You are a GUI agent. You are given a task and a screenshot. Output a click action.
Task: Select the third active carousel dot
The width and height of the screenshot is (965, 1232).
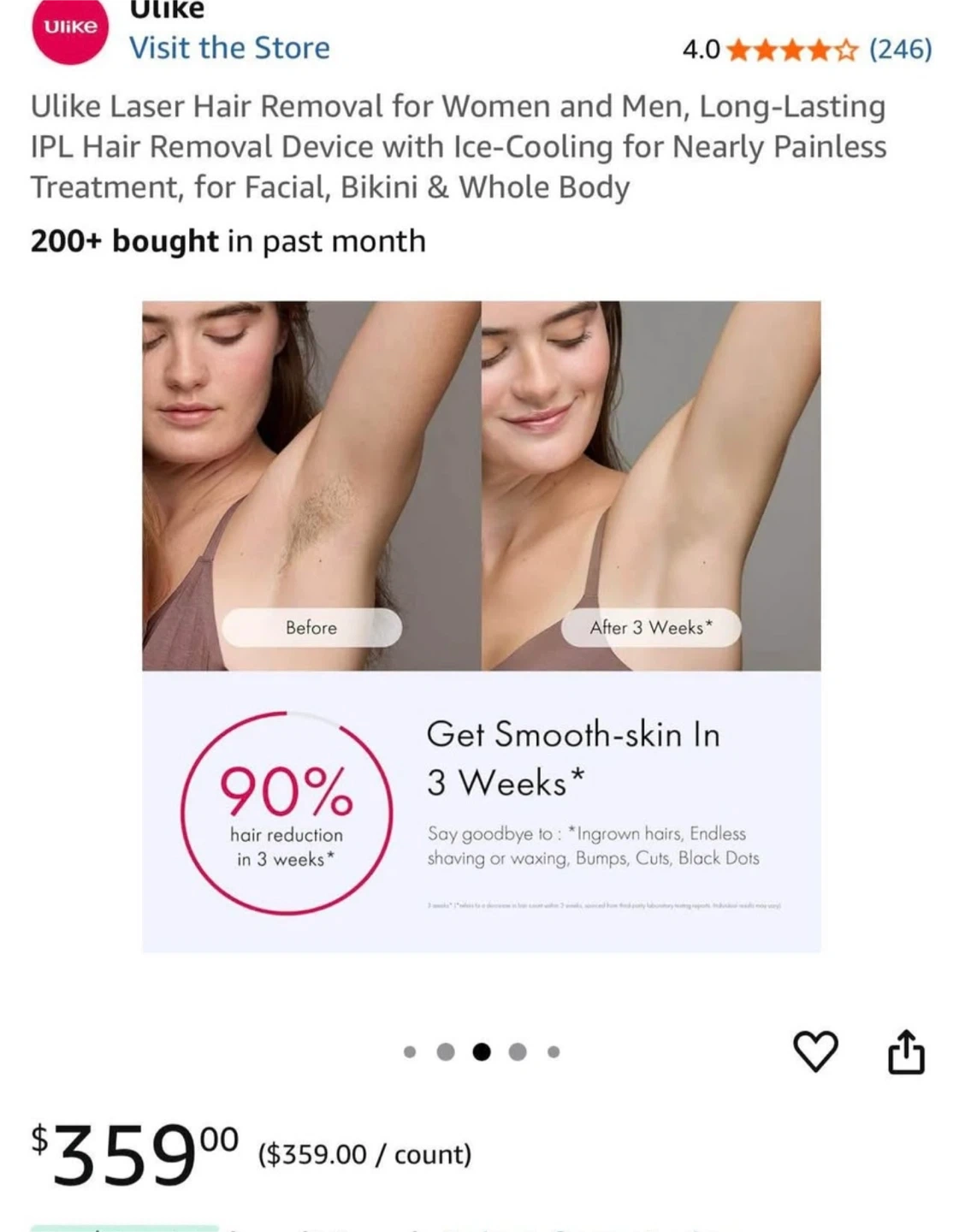tap(482, 1052)
